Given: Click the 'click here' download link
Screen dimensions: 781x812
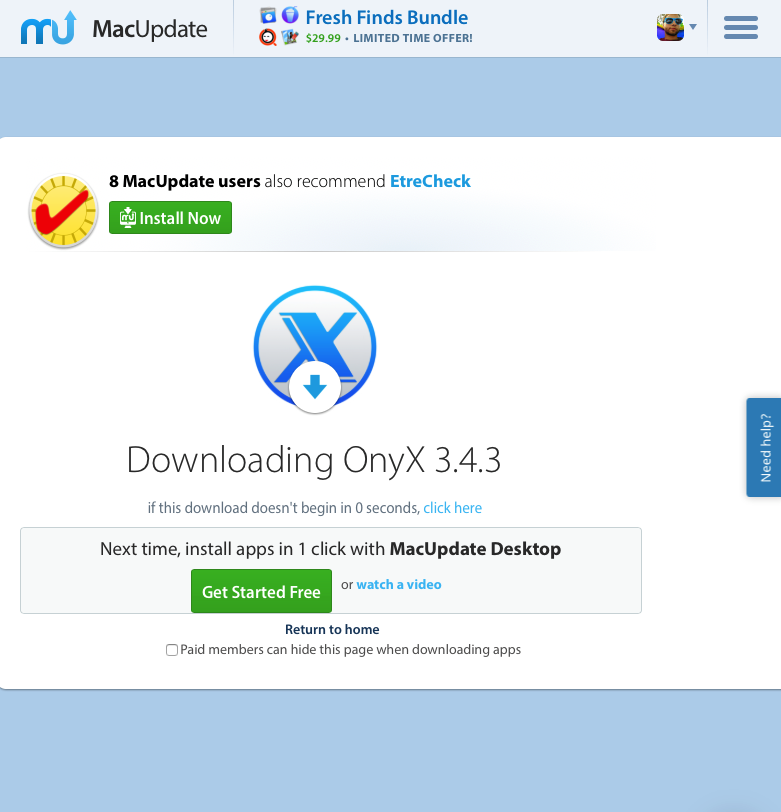Looking at the screenshot, I should tap(453, 508).
